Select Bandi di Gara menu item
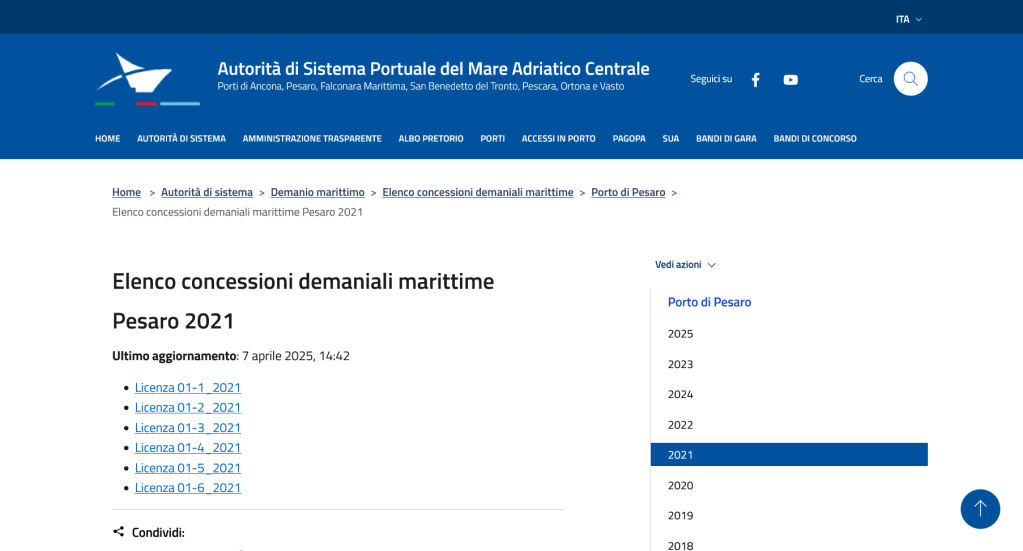The height and width of the screenshot is (551, 1023). (x=726, y=139)
